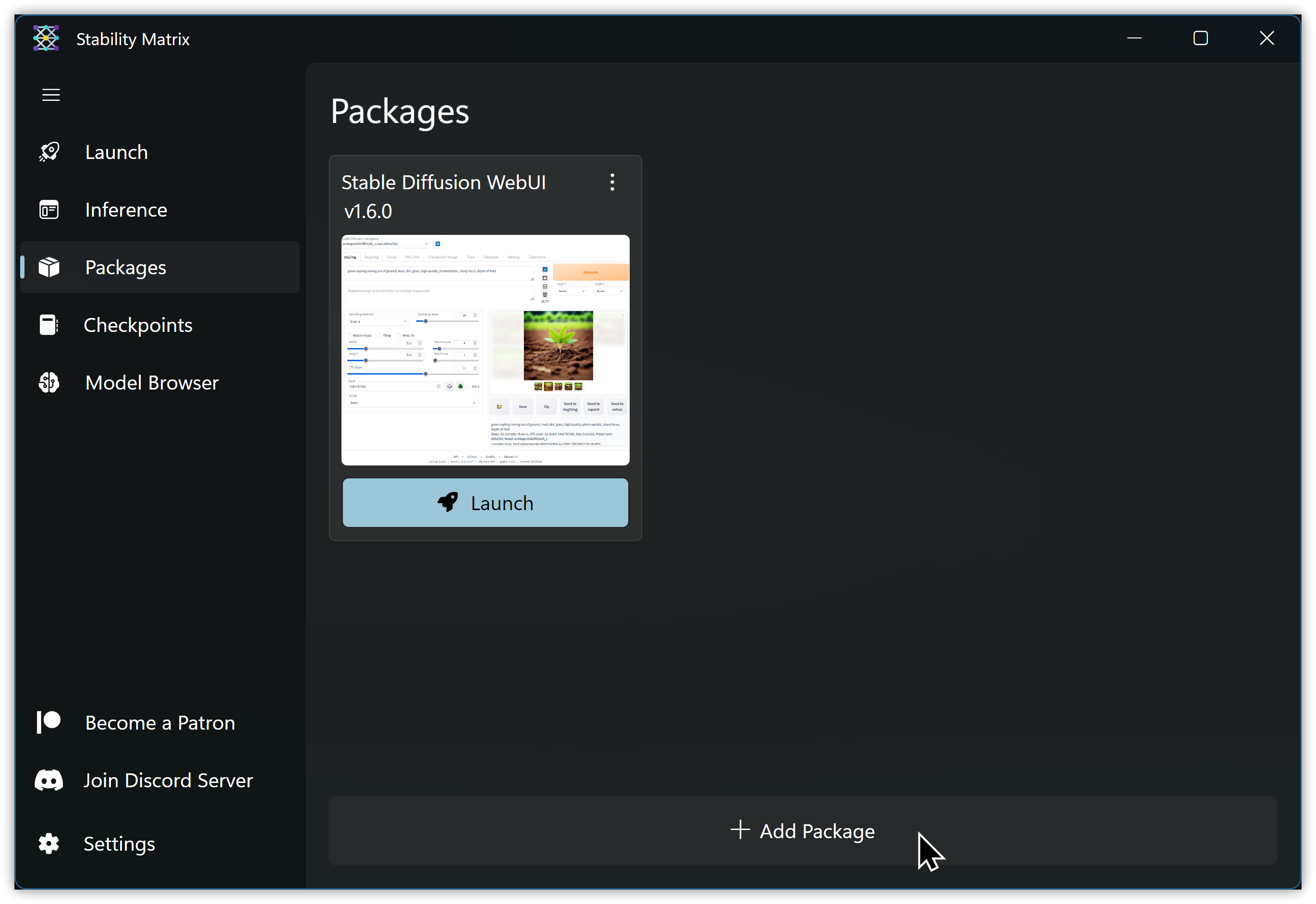
Task: Click the Patreon logo icon
Action: (x=49, y=722)
